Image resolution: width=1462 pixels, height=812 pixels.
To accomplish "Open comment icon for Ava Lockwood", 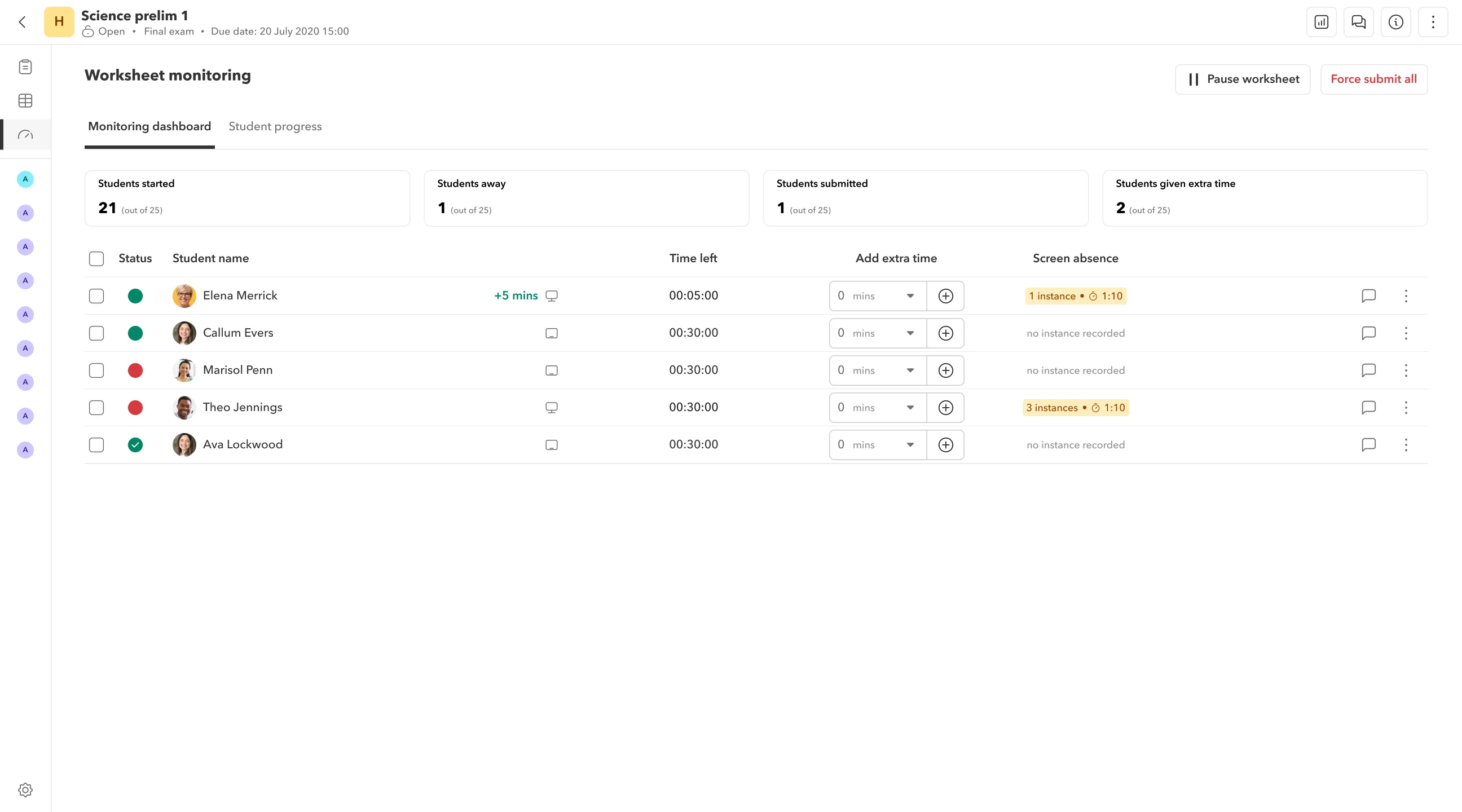I will tap(1368, 445).
